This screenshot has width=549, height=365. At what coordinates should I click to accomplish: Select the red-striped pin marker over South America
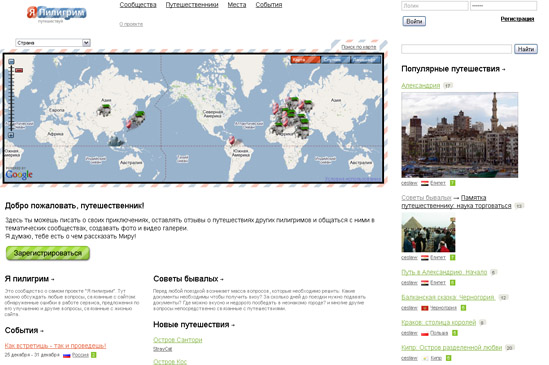point(231,141)
